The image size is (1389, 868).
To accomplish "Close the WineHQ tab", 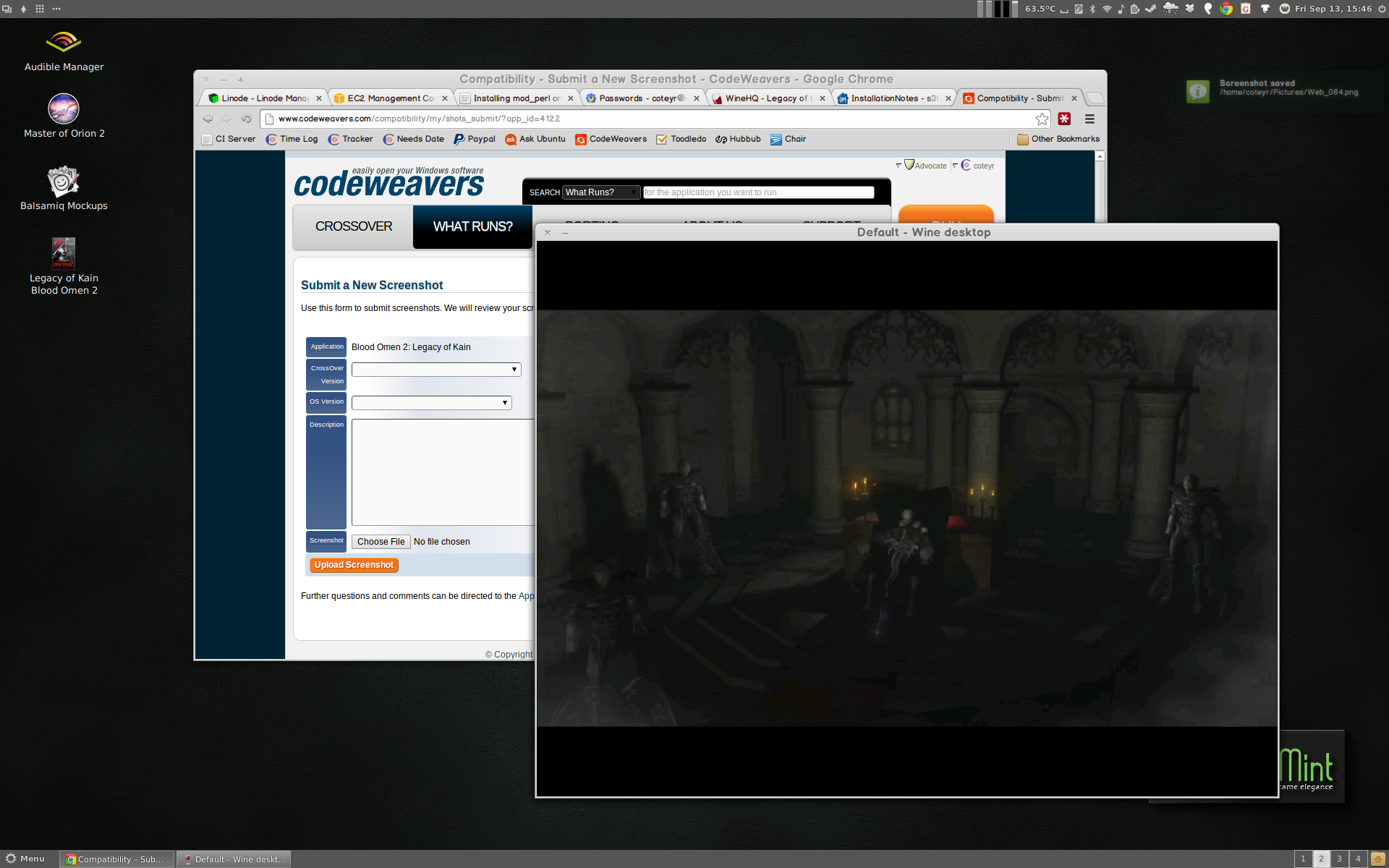I will pos(822,98).
